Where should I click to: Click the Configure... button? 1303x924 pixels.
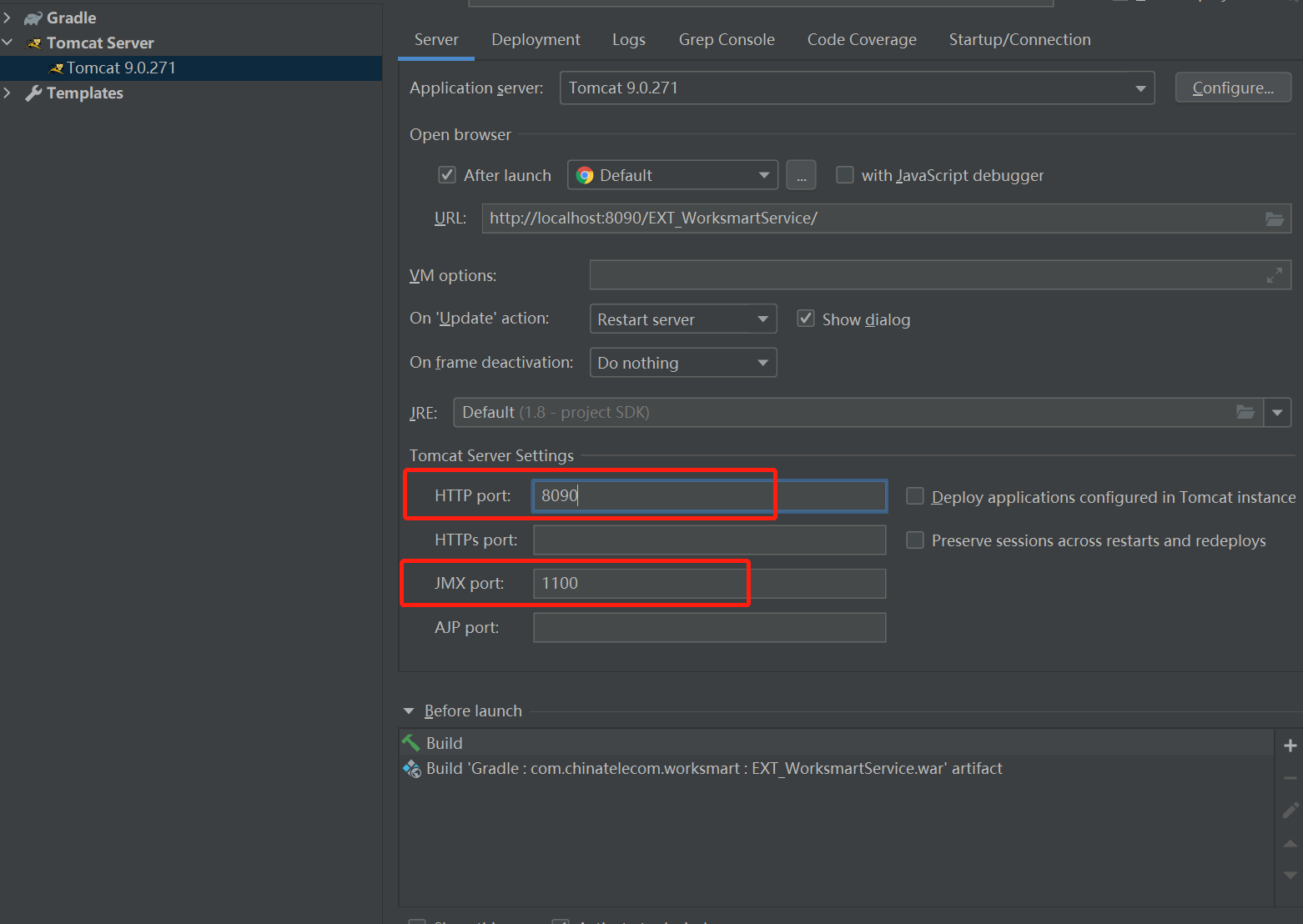pyautogui.click(x=1233, y=88)
